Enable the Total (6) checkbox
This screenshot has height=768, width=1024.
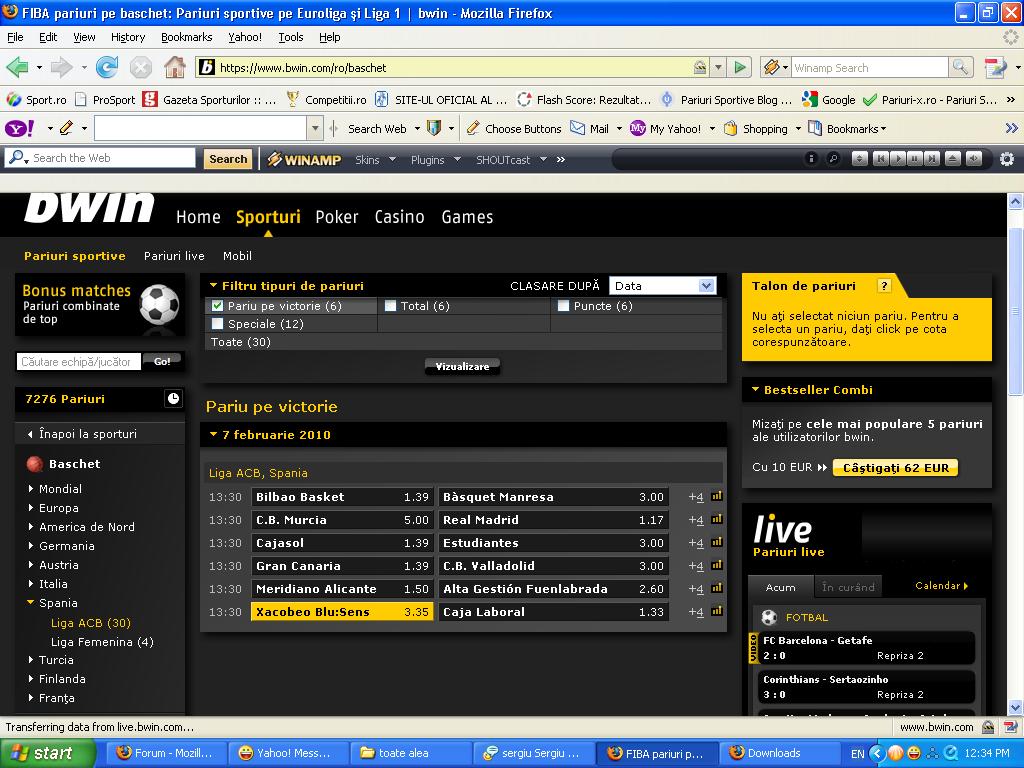[391, 306]
